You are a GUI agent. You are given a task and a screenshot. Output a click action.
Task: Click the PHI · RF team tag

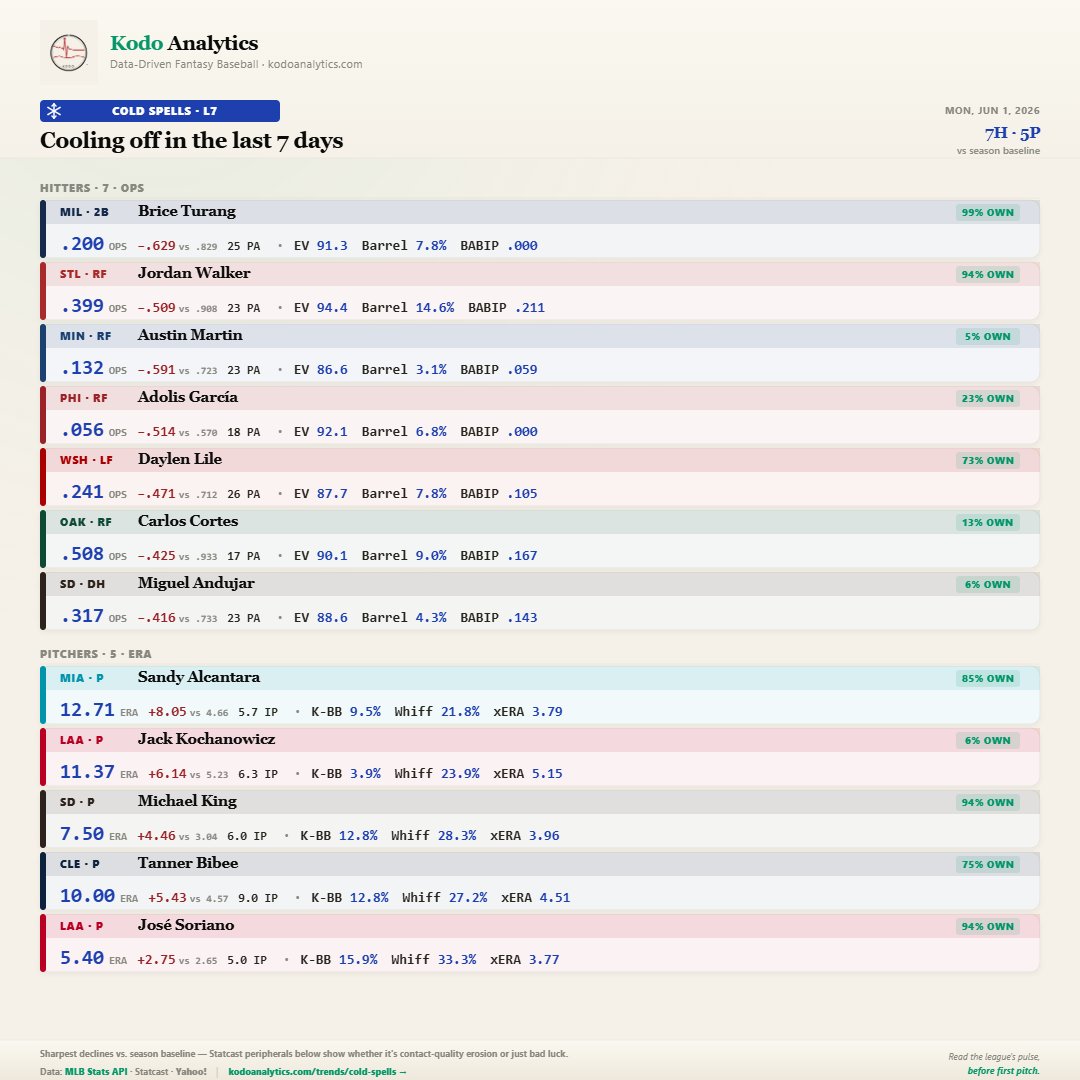coord(83,398)
